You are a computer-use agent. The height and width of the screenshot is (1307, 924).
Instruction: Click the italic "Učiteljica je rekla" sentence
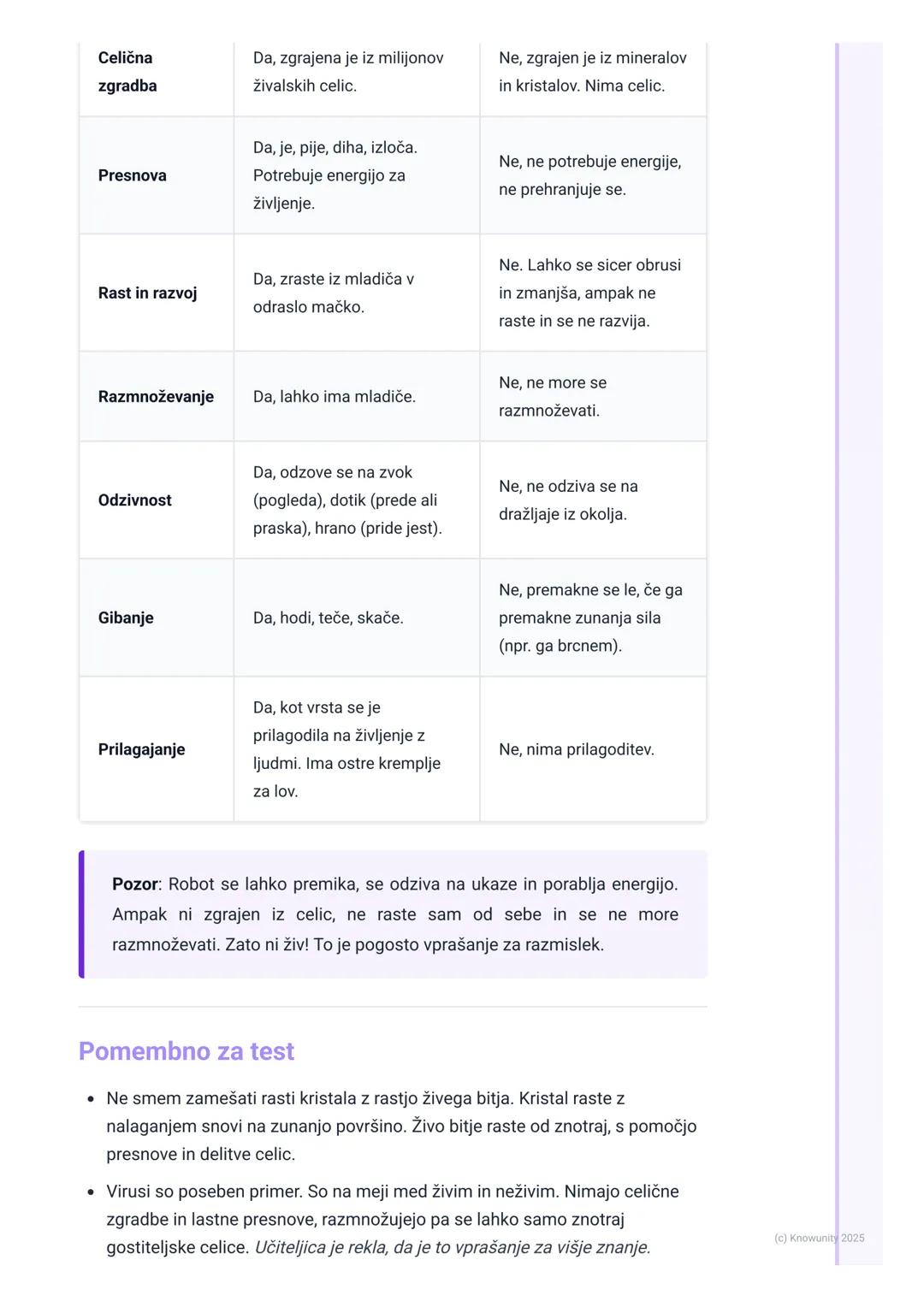pyautogui.click(x=453, y=1247)
